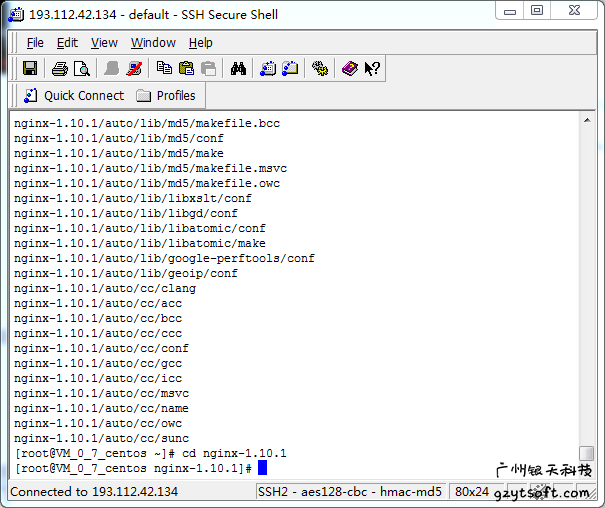Click the line "nginx-1.10.1/auto/lib/md5/conf"
The height and width of the screenshot is (508, 605).
(x=119, y=138)
